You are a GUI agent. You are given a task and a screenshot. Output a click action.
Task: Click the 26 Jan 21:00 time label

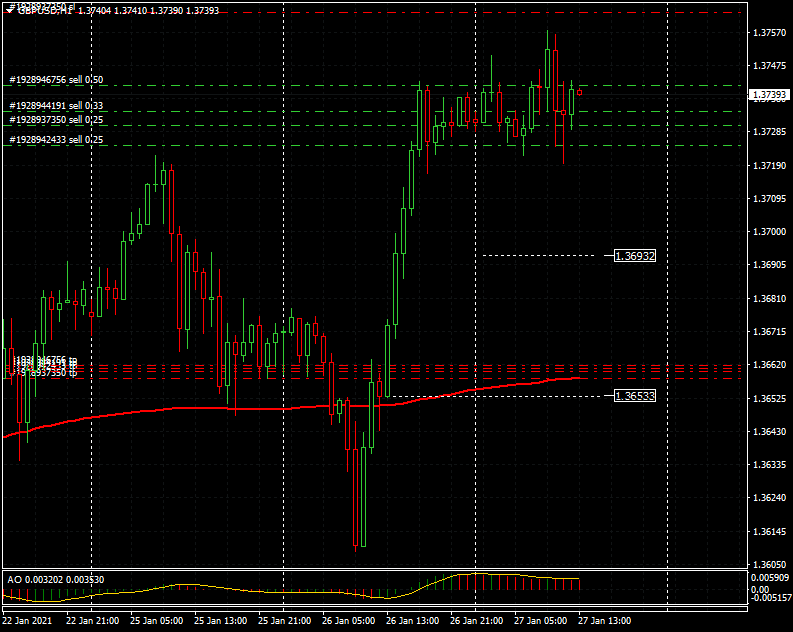pos(476,621)
